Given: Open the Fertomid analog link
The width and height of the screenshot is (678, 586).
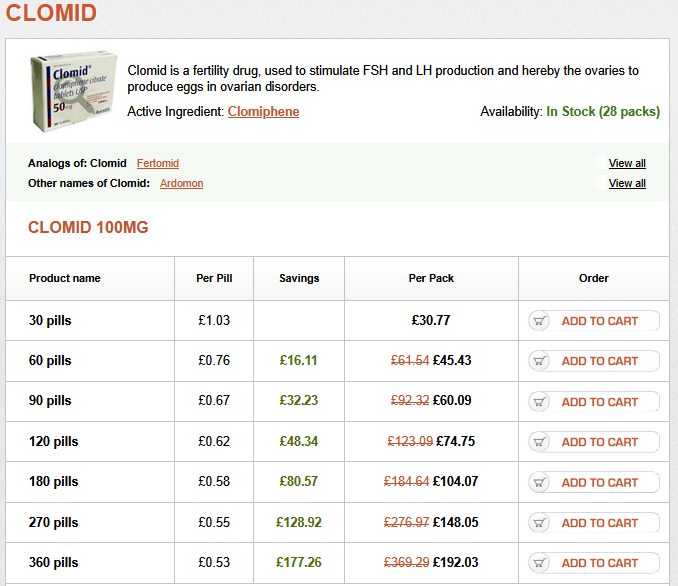Looking at the screenshot, I should [158, 163].
